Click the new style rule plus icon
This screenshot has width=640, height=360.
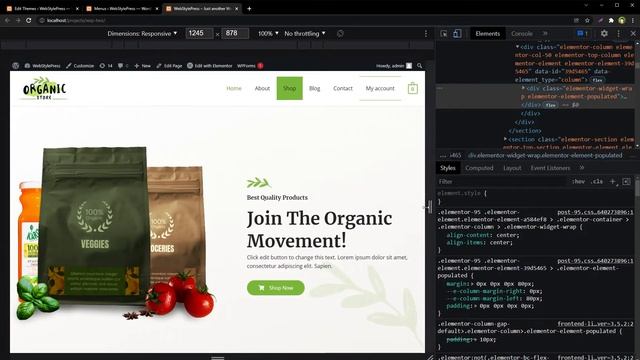(x=612, y=181)
